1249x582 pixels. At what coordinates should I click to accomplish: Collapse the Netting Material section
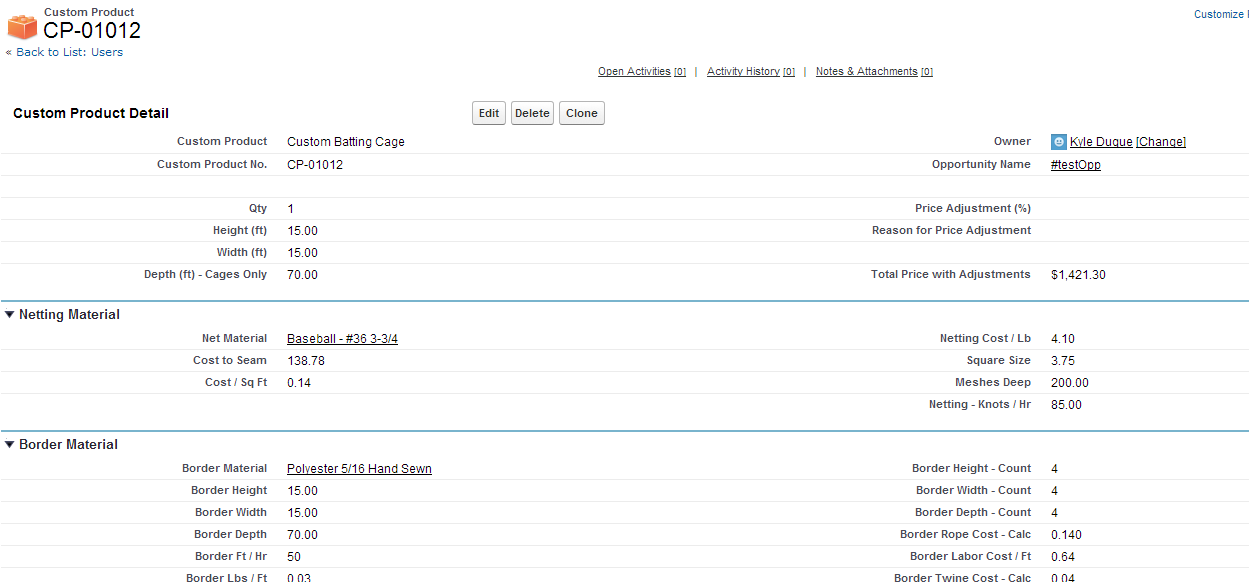point(10,314)
